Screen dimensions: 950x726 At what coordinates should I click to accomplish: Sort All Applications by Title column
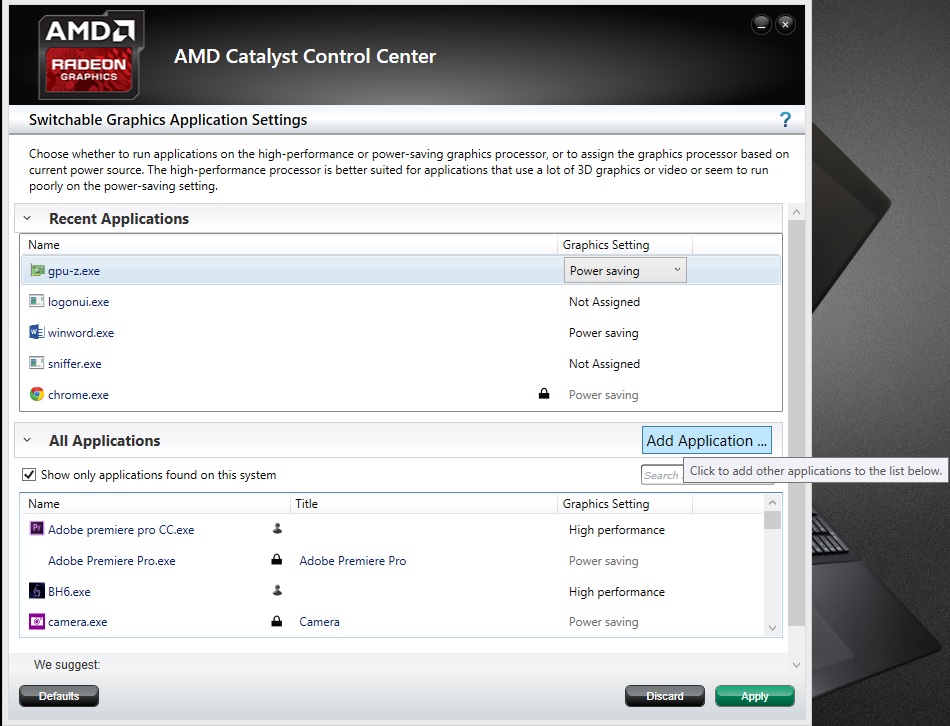tap(424, 504)
